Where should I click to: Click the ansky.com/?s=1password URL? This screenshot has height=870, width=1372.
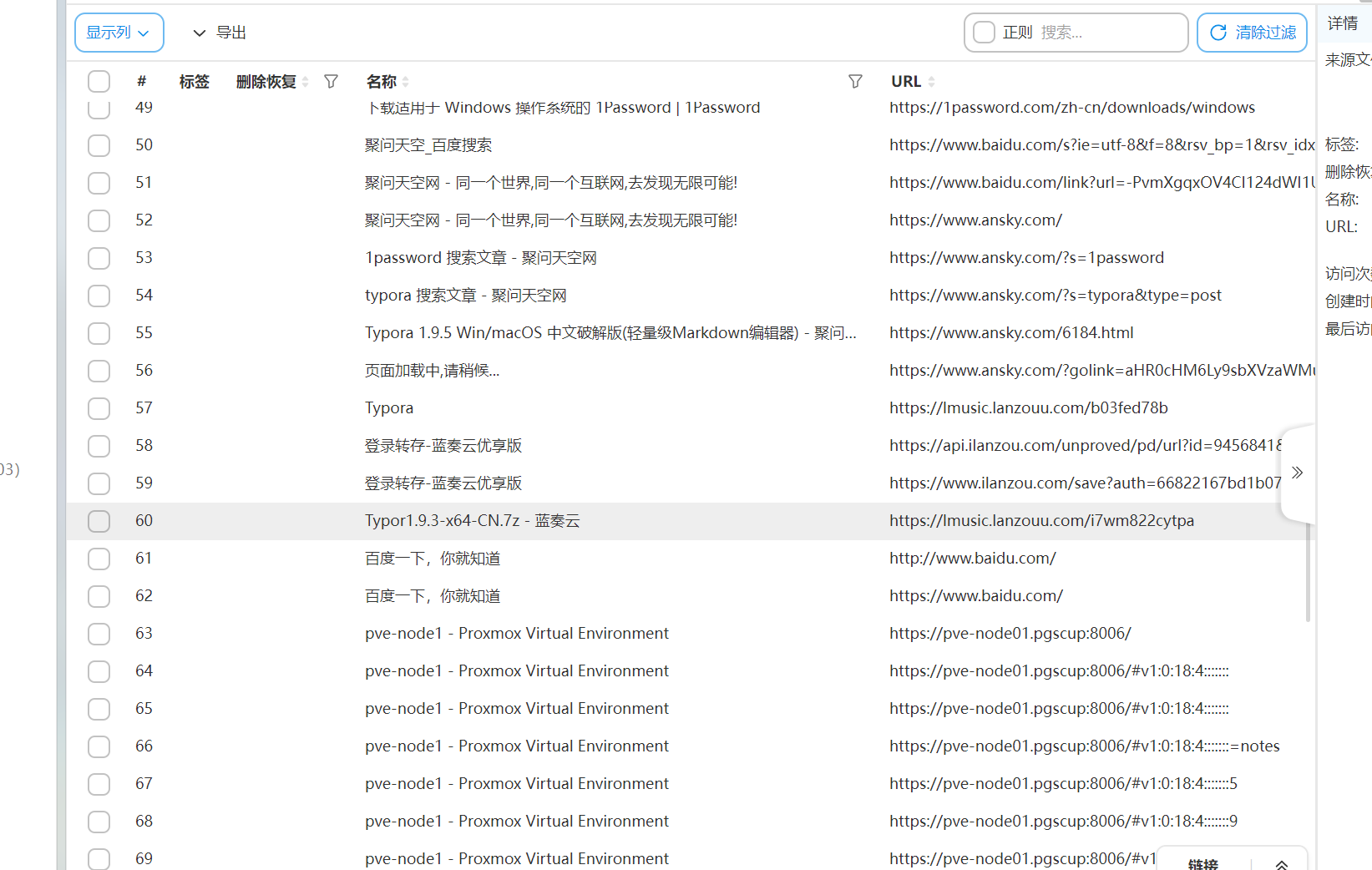click(x=1026, y=258)
